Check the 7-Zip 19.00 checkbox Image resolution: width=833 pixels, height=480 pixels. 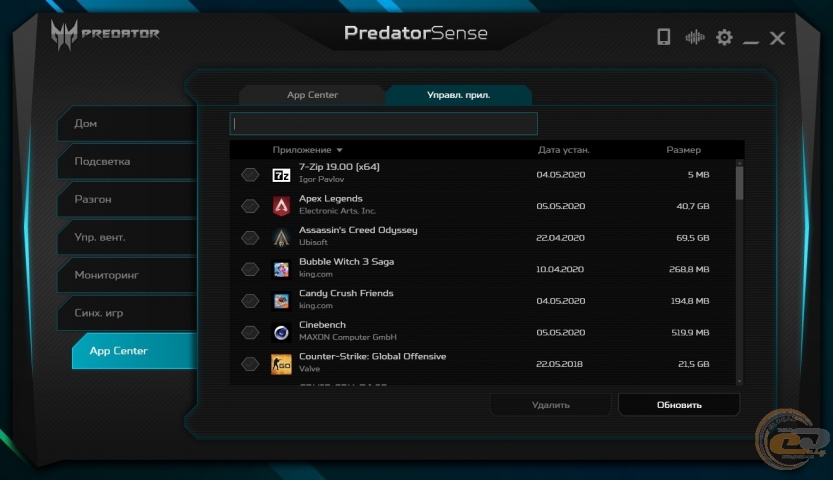click(250, 175)
